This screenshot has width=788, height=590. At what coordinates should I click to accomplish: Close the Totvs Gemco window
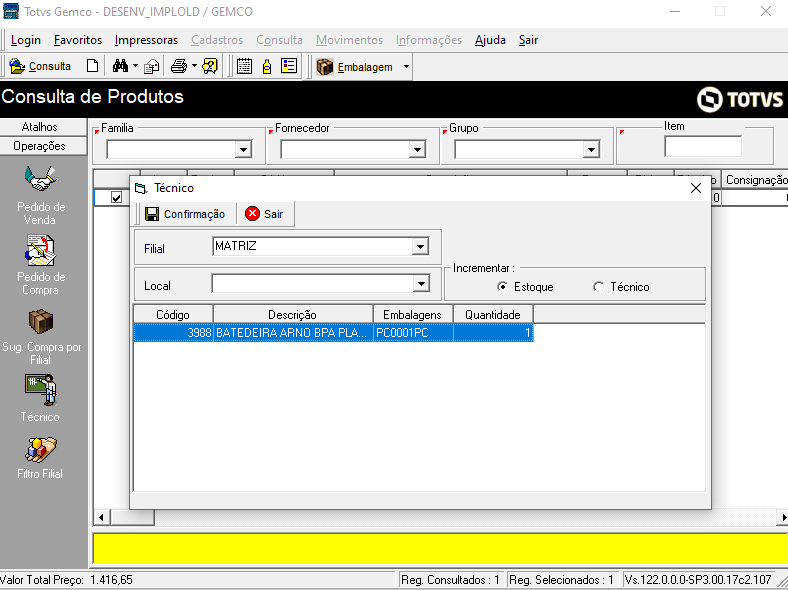pyautogui.click(x=766, y=11)
